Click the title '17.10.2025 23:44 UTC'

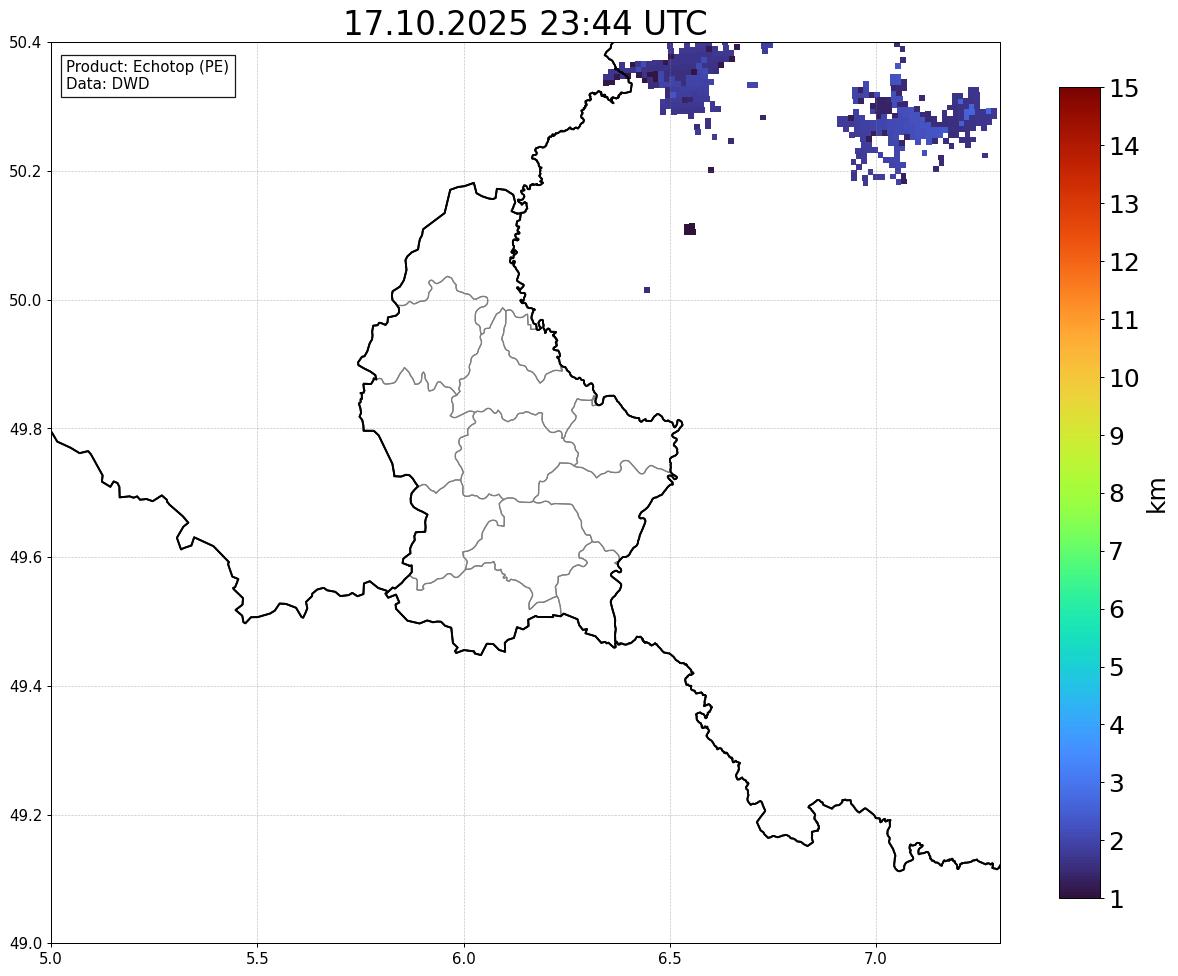525,23
